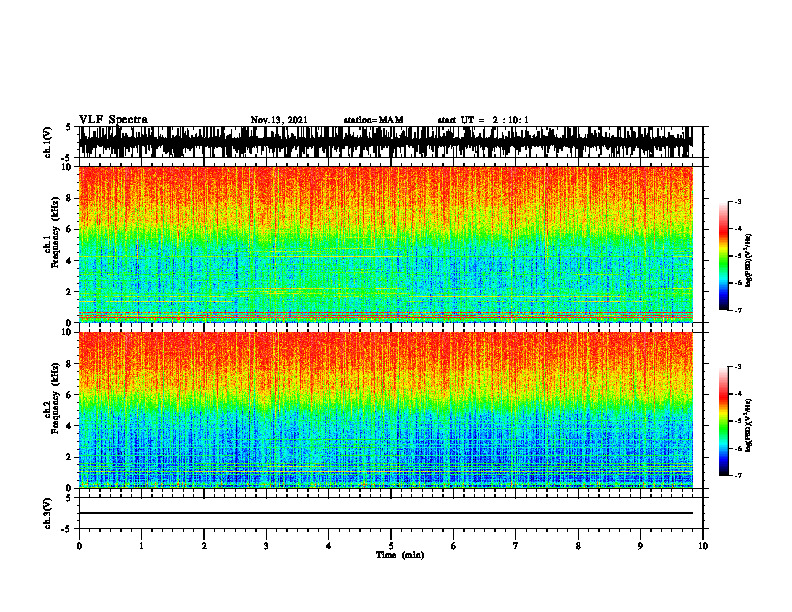Click the ch.1 color bar log(PSD) units label
The height and width of the screenshot is (612, 792).
point(748,261)
